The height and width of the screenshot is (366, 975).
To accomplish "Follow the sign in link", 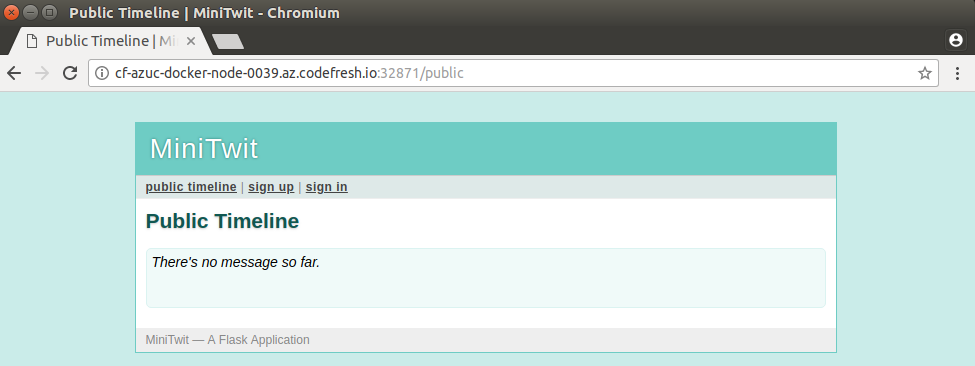I will [326, 187].
